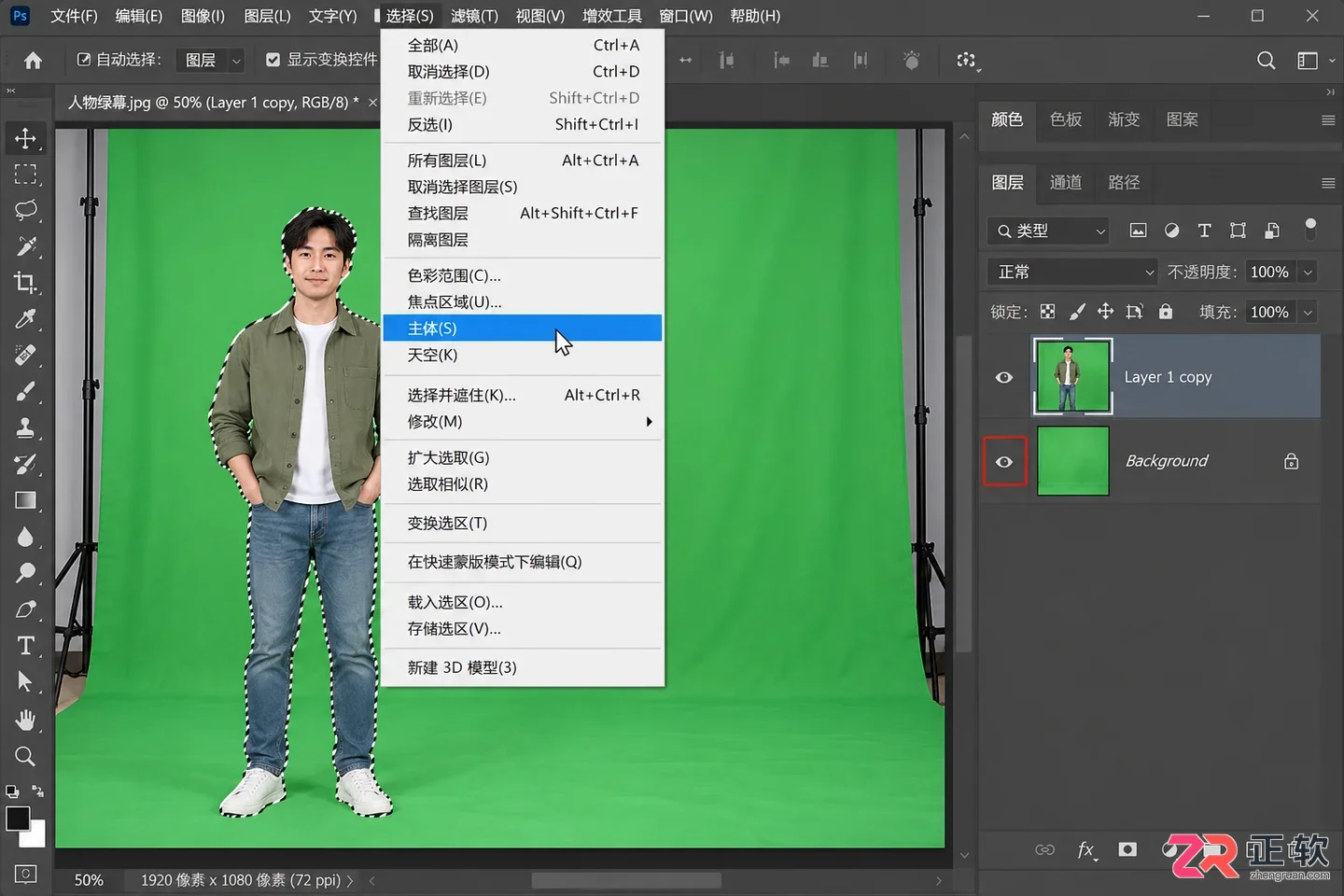The image size is (1344, 896).
Task: Select the Gradient tool
Action: (x=25, y=500)
